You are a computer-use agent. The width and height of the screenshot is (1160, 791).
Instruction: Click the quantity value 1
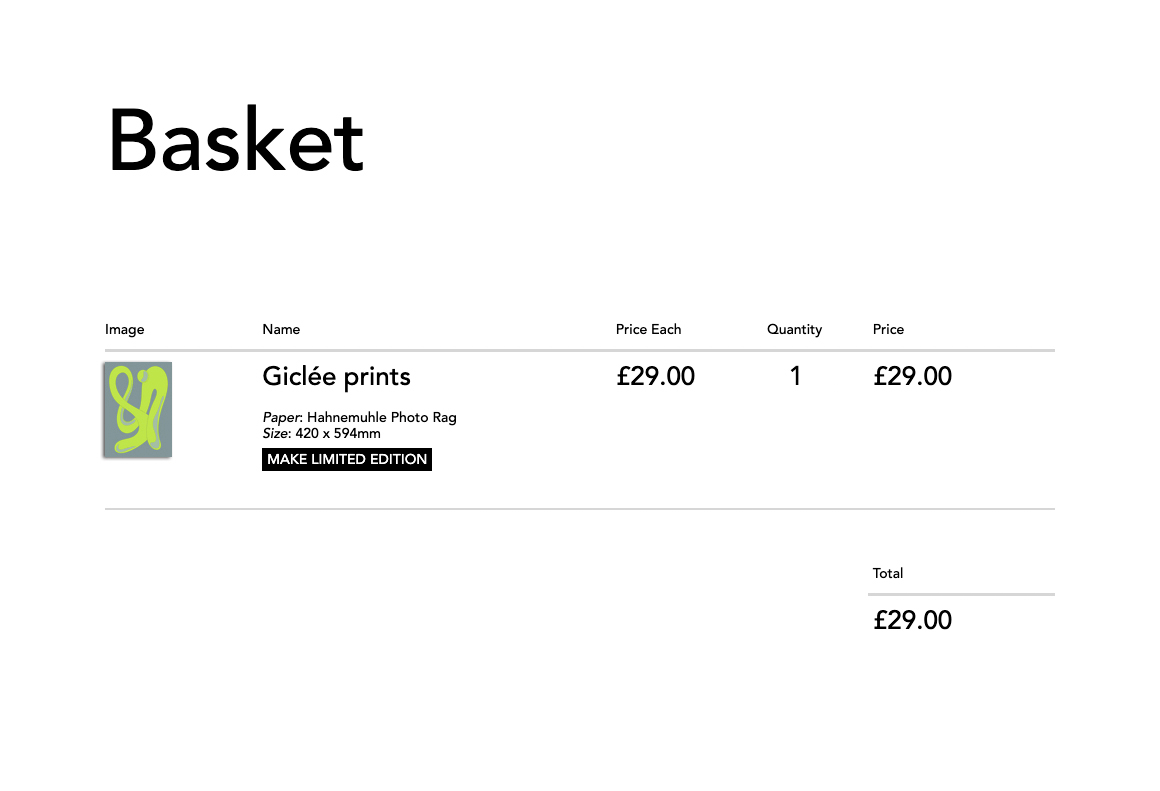point(795,377)
